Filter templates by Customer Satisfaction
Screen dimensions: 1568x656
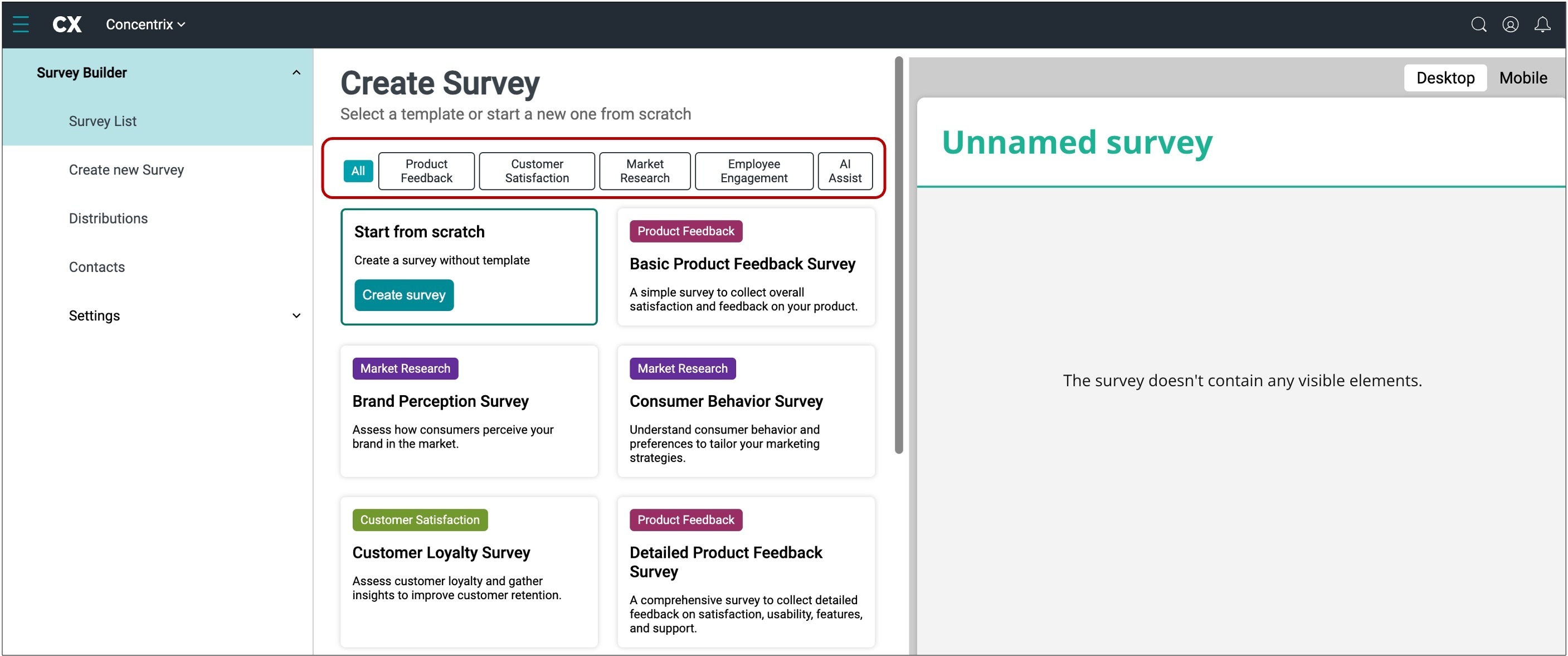(x=536, y=171)
